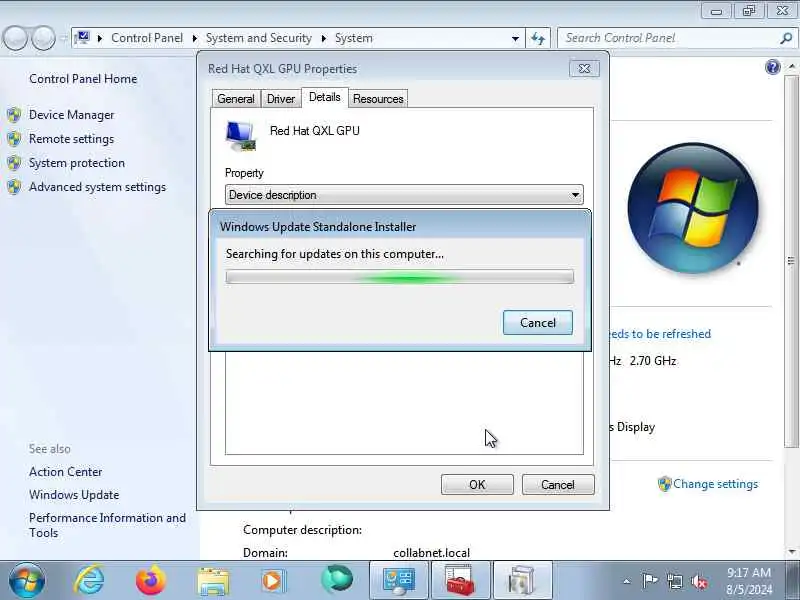800x600 pixels.
Task: Open the Windows Start menu
Action: pyautogui.click(x=27, y=580)
